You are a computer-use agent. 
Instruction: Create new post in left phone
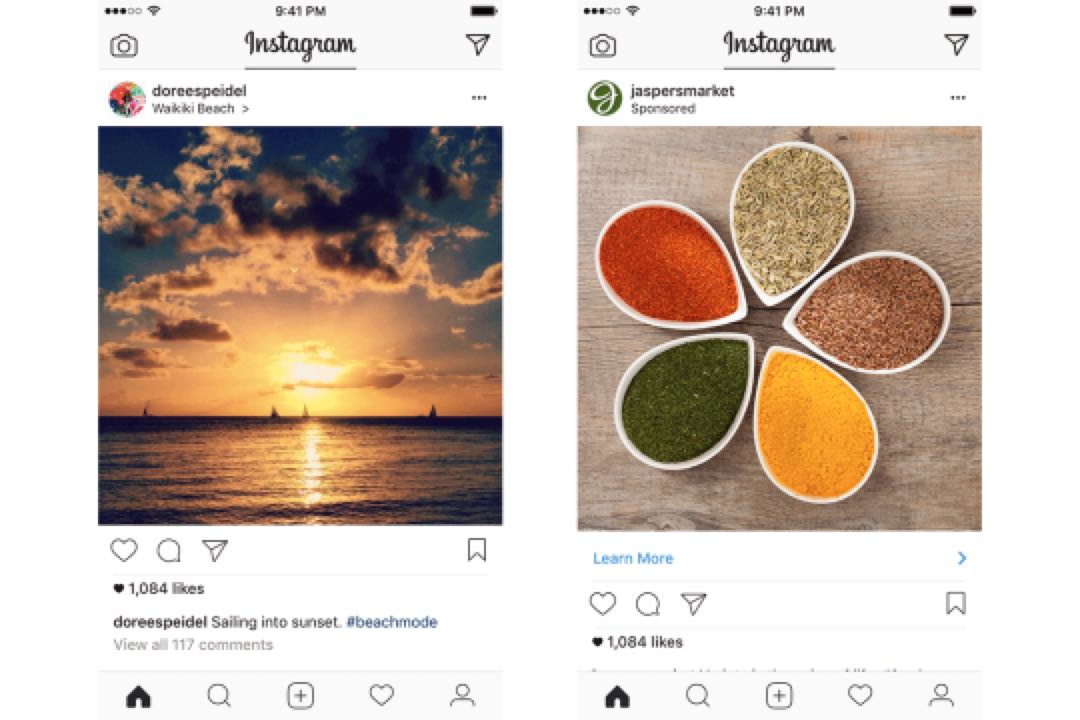click(300, 696)
